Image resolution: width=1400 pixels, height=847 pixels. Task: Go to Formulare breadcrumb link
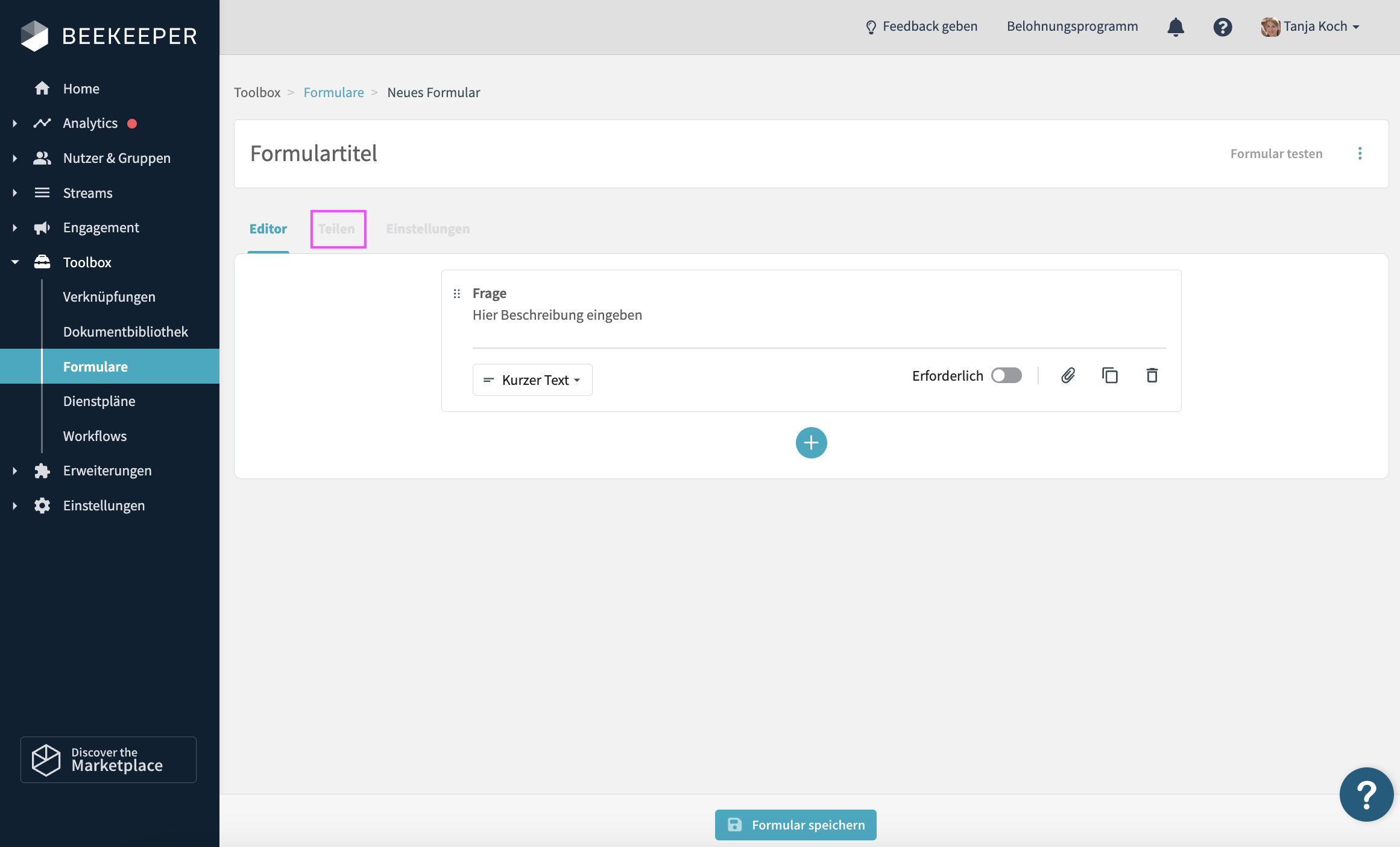333,92
